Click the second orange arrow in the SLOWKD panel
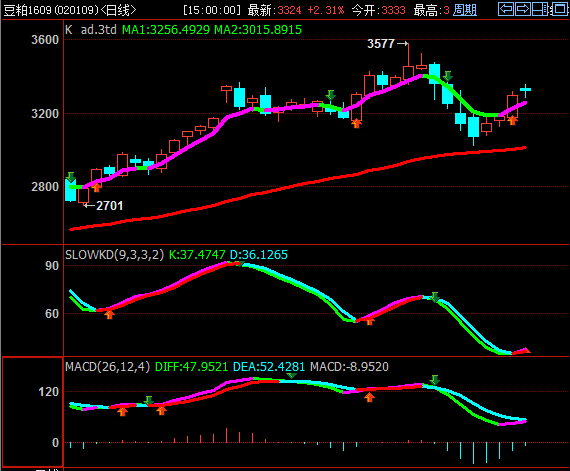The image size is (570, 471). tap(370, 321)
